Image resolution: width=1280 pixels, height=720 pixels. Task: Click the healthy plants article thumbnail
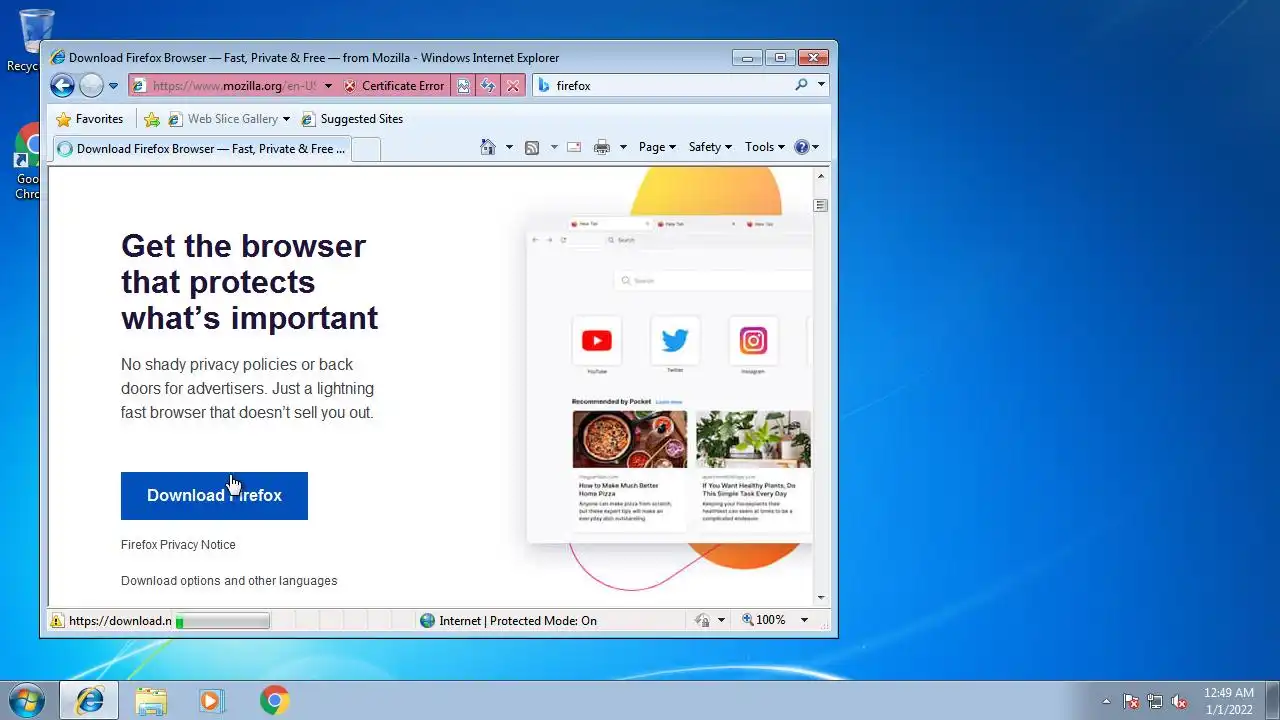(753, 439)
